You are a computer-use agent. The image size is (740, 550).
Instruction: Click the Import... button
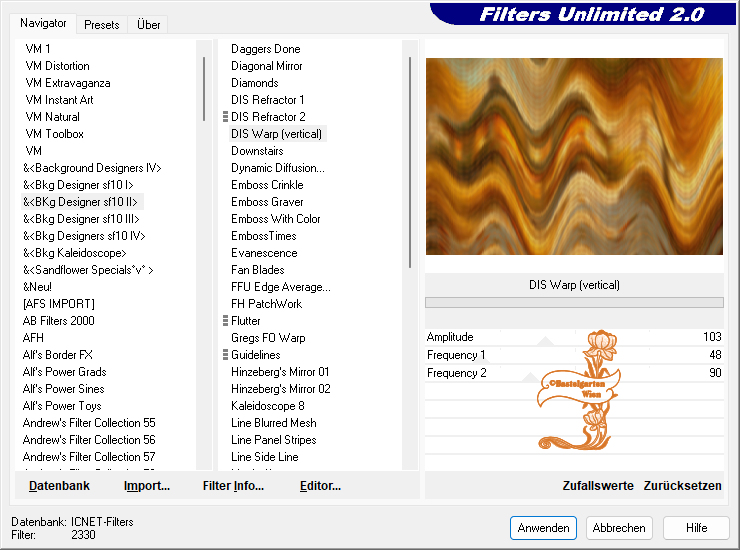[147, 486]
